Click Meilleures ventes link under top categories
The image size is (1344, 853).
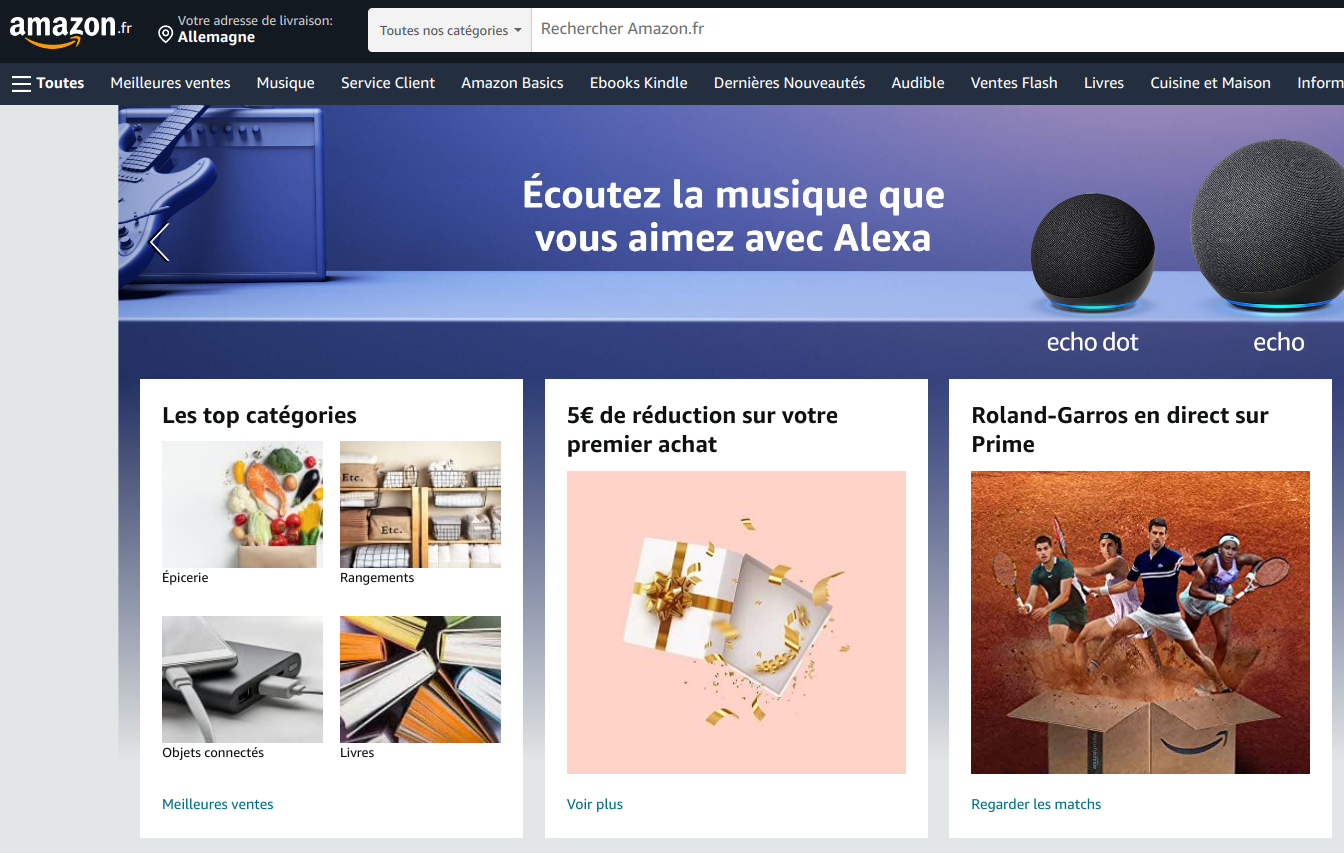click(x=218, y=804)
